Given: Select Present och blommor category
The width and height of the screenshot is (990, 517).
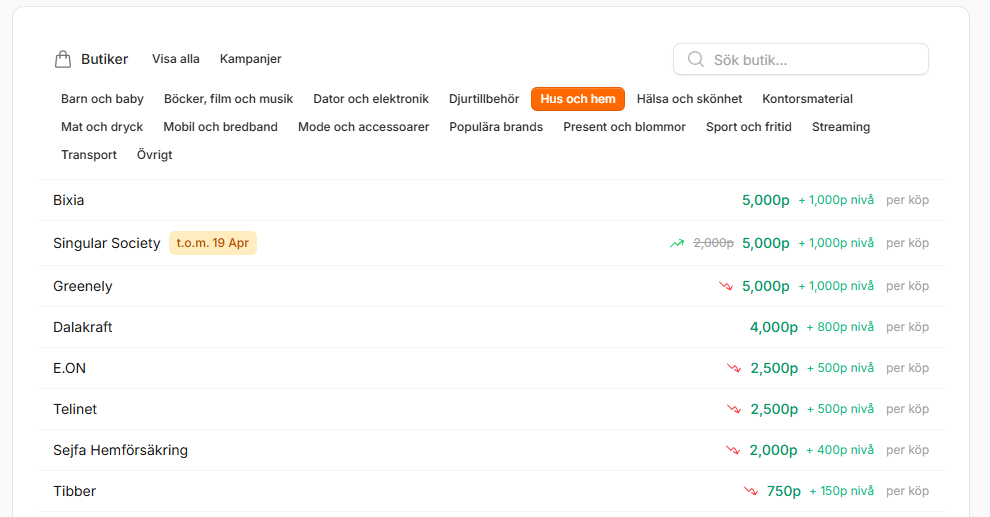Looking at the screenshot, I should point(624,127).
